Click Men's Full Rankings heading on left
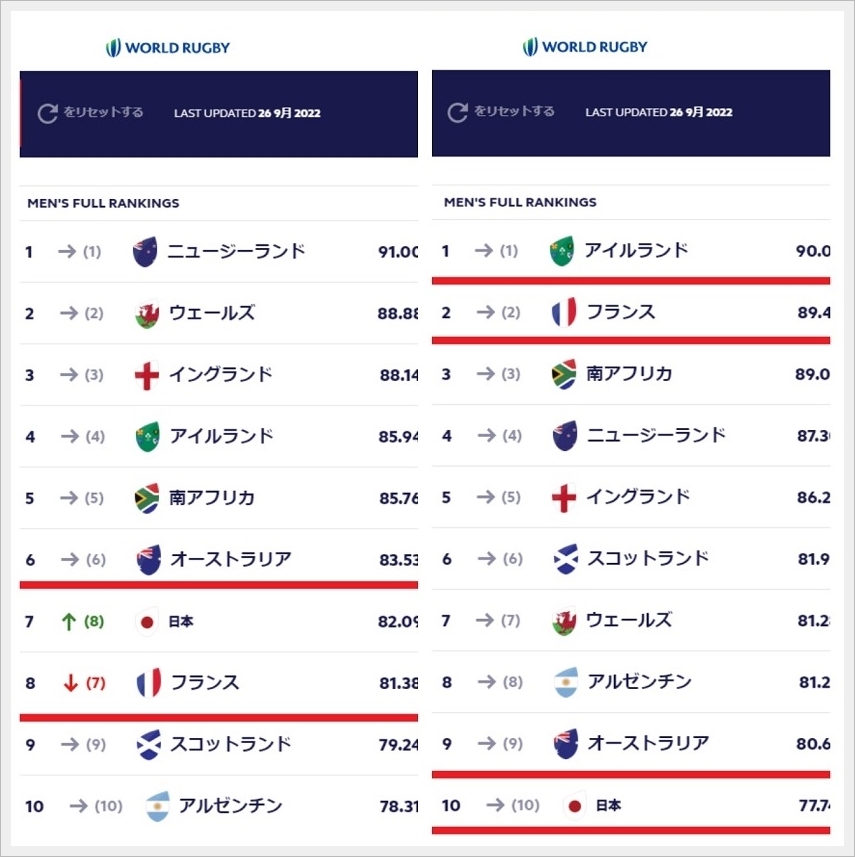 point(103,203)
